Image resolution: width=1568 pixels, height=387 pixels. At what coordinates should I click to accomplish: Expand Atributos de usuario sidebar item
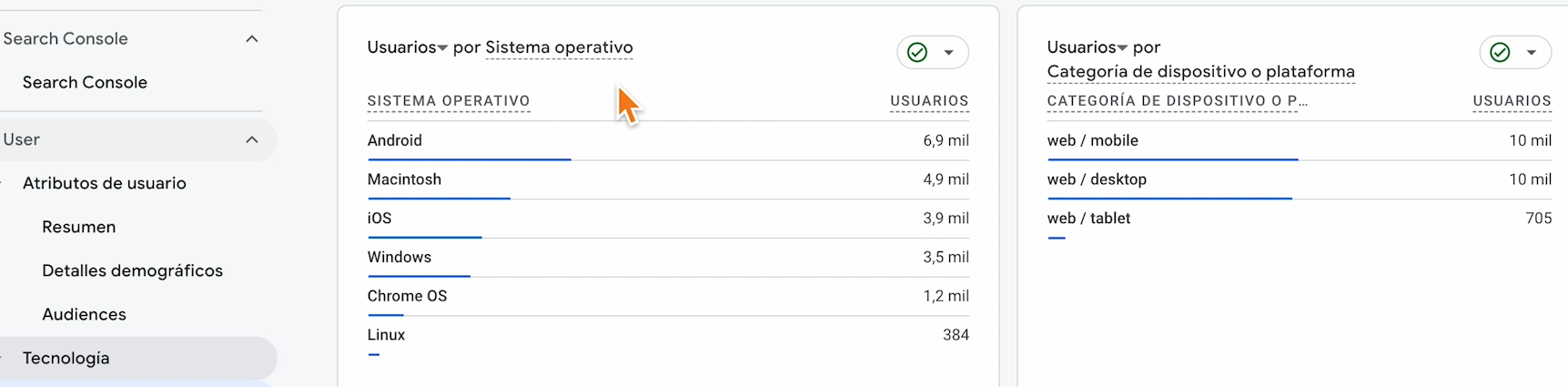(x=104, y=183)
